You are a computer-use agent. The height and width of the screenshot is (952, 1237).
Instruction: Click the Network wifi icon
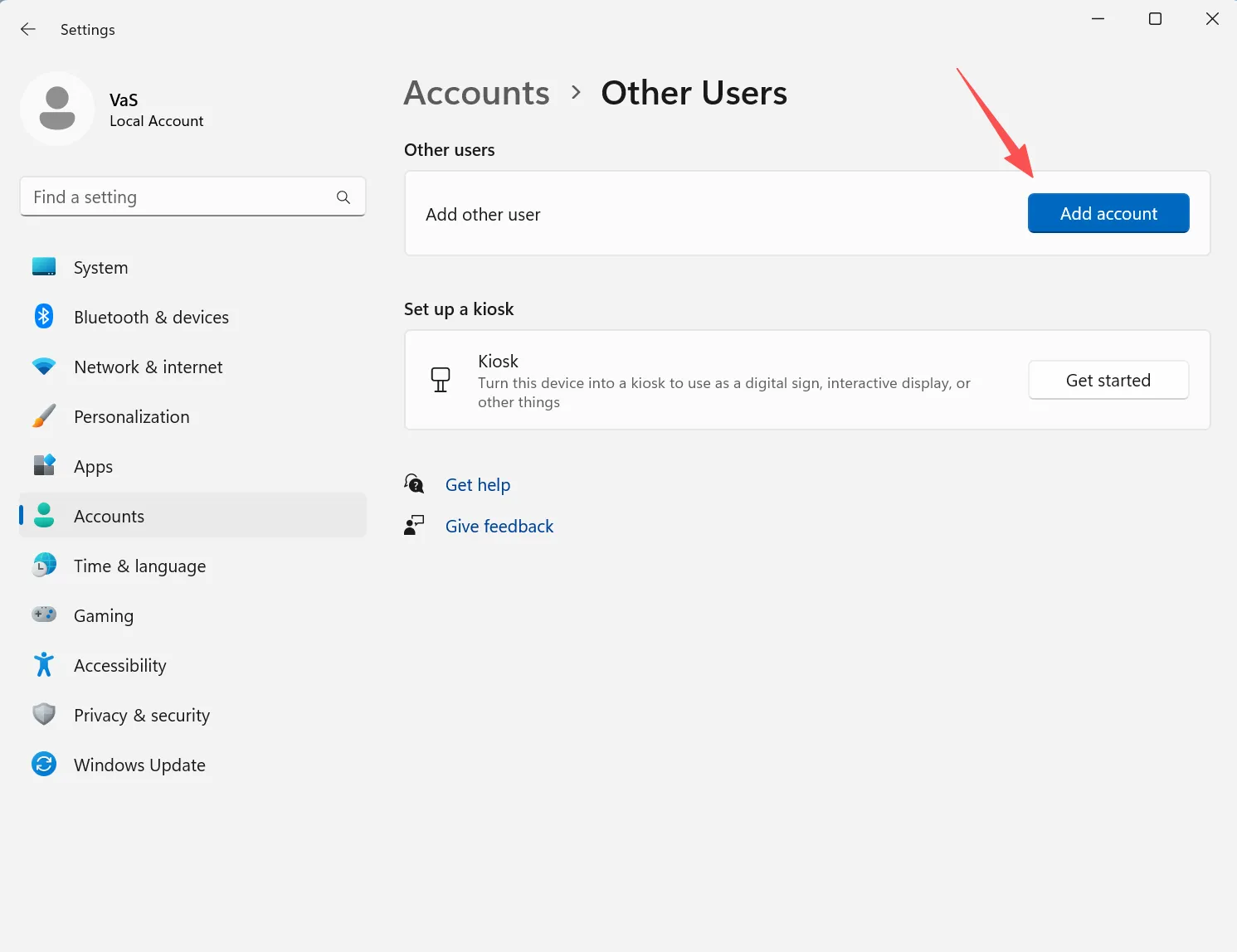(44, 367)
